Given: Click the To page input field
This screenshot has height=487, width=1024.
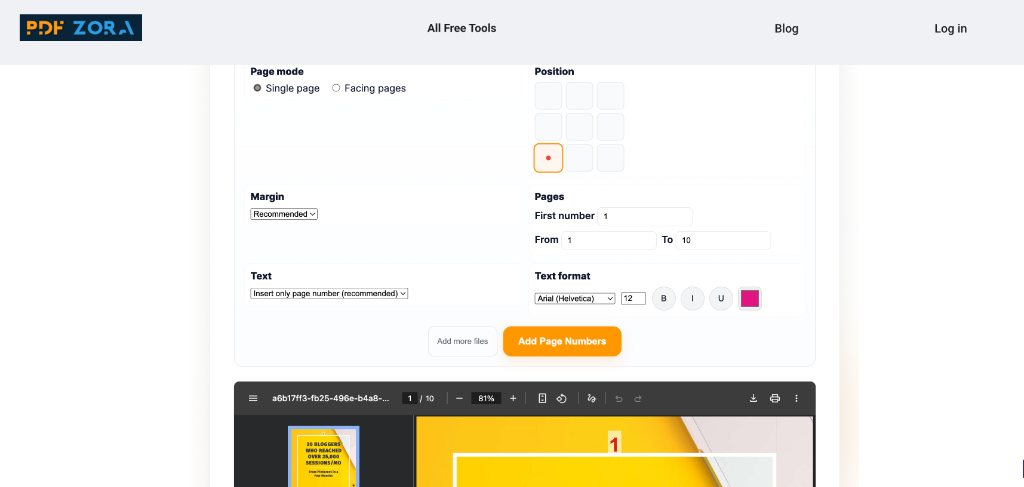Looking at the screenshot, I should (723, 240).
